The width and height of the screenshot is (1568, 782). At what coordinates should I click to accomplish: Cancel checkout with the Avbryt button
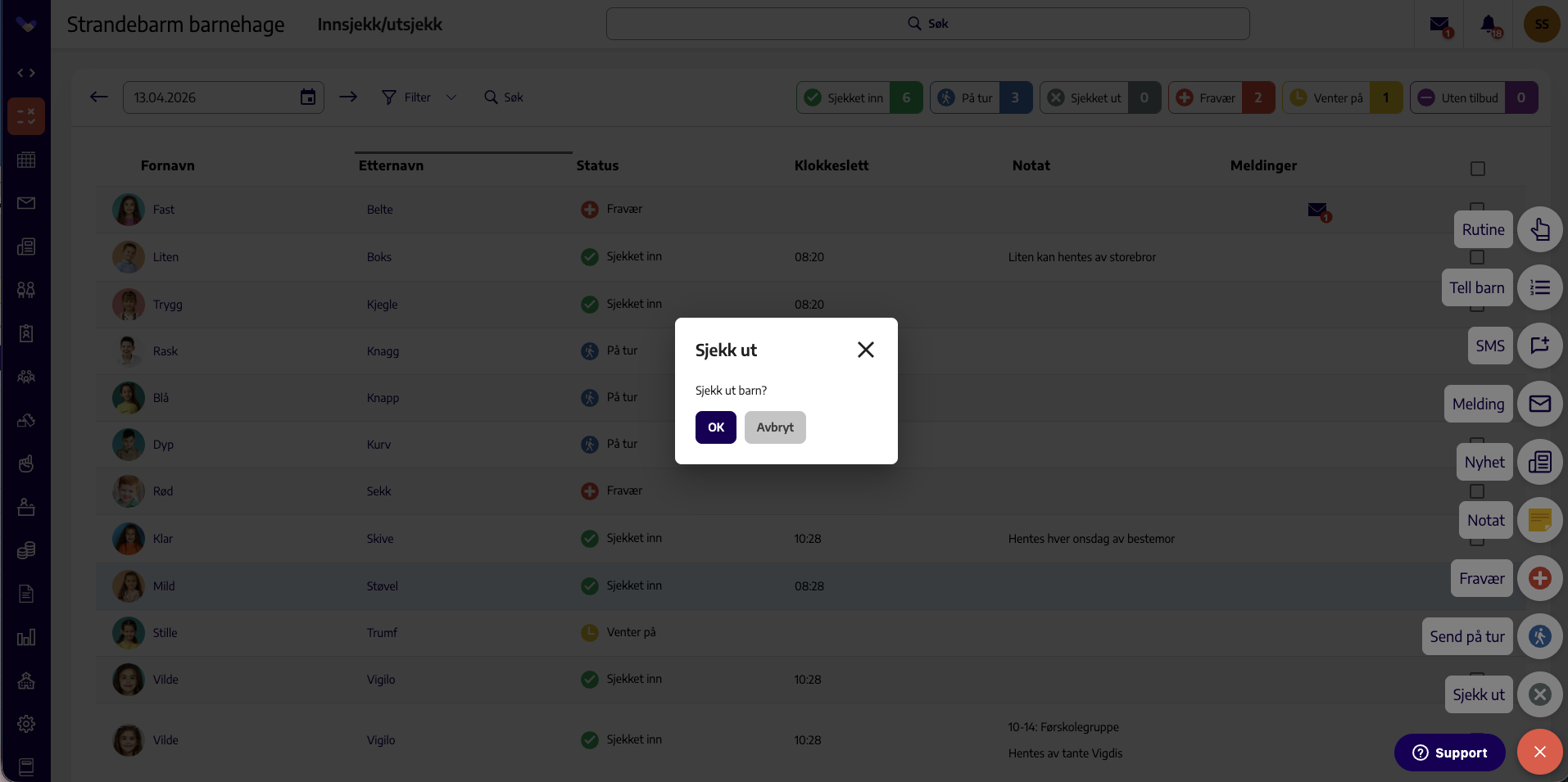775,427
